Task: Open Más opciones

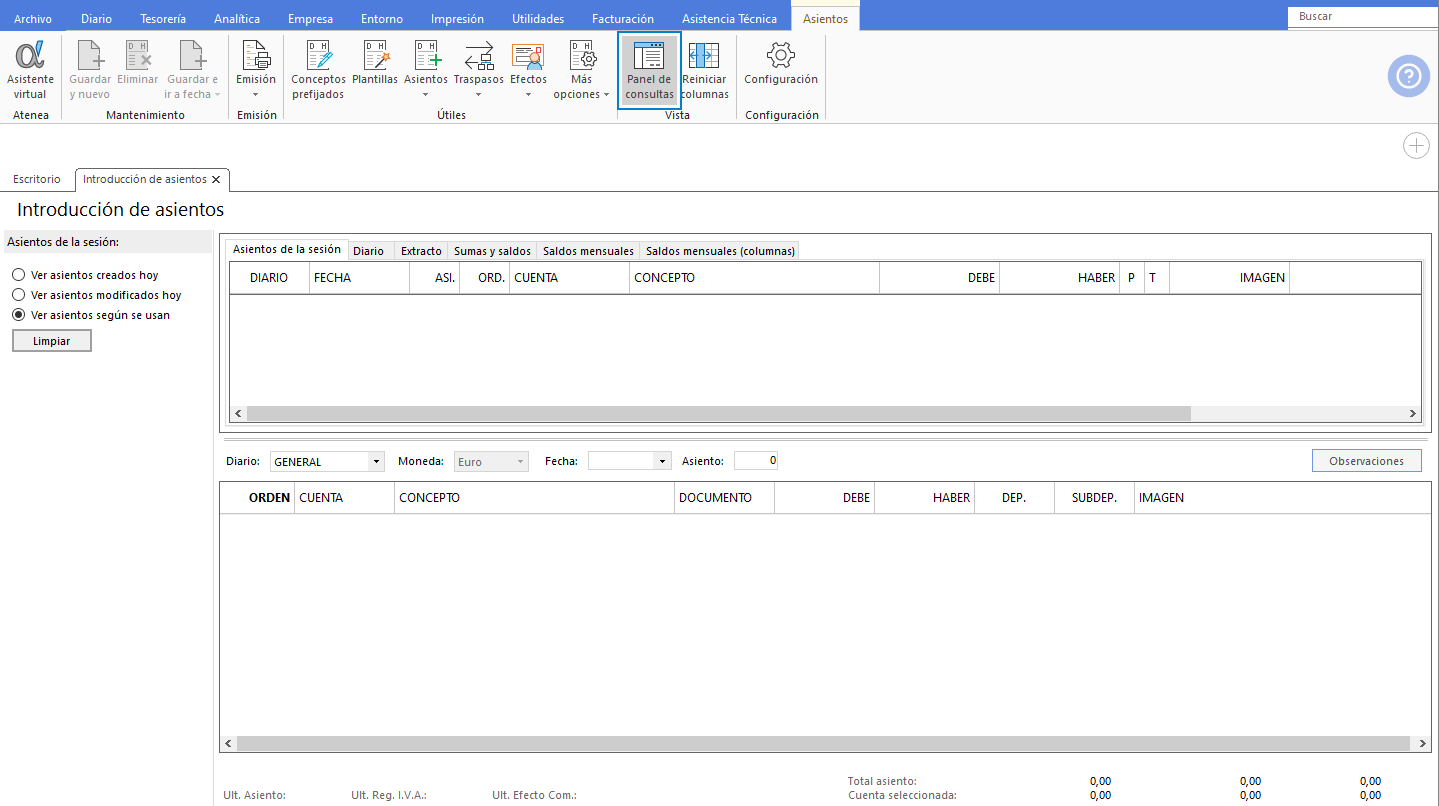Action: click(x=582, y=70)
